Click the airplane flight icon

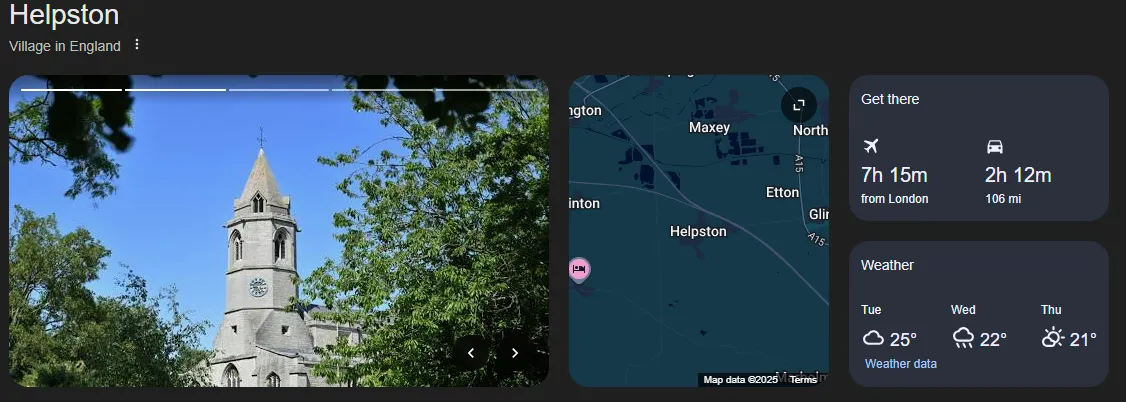click(870, 146)
